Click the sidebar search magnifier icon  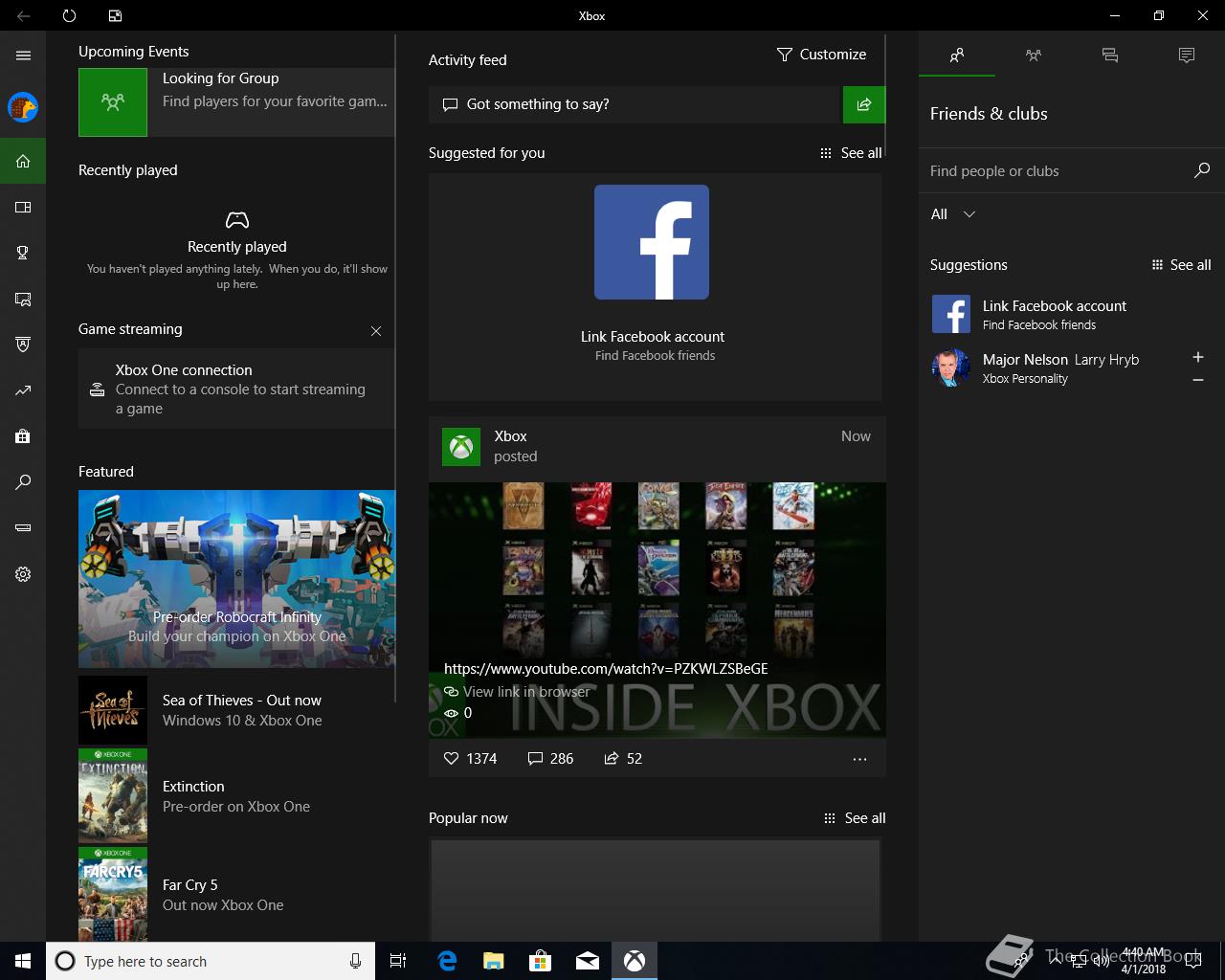point(23,482)
